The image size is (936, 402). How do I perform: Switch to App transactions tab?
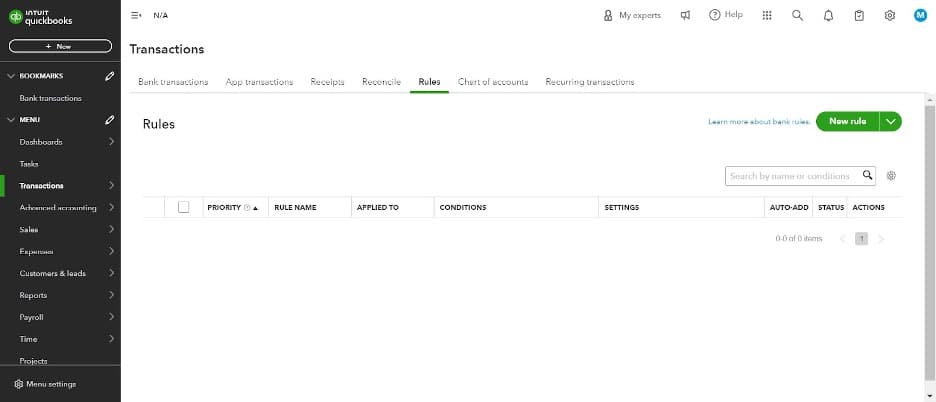tap(259, 82)
